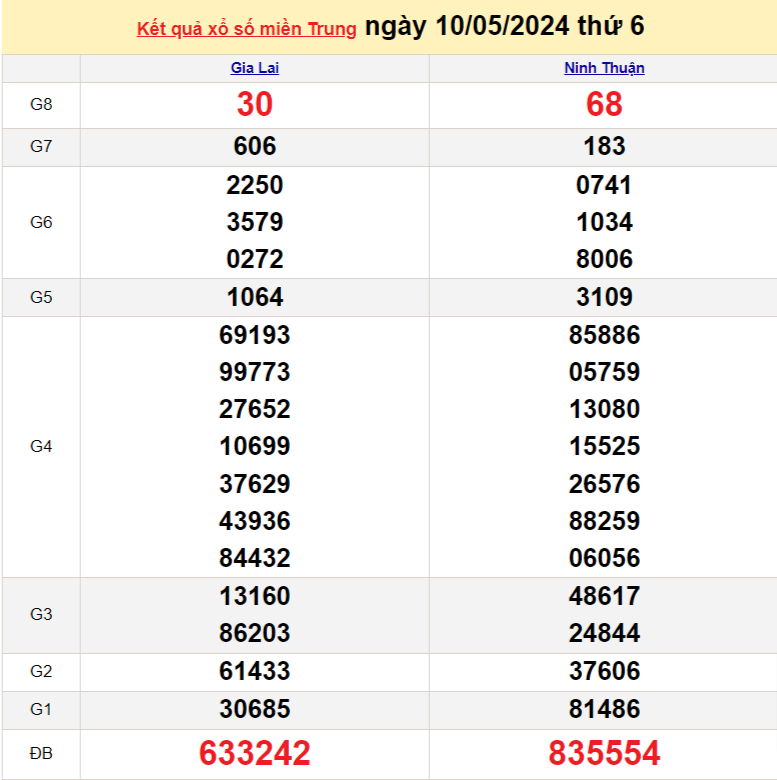The image size is (777, 780).
Task: Select the G4 row label
Action: [41, 447]
